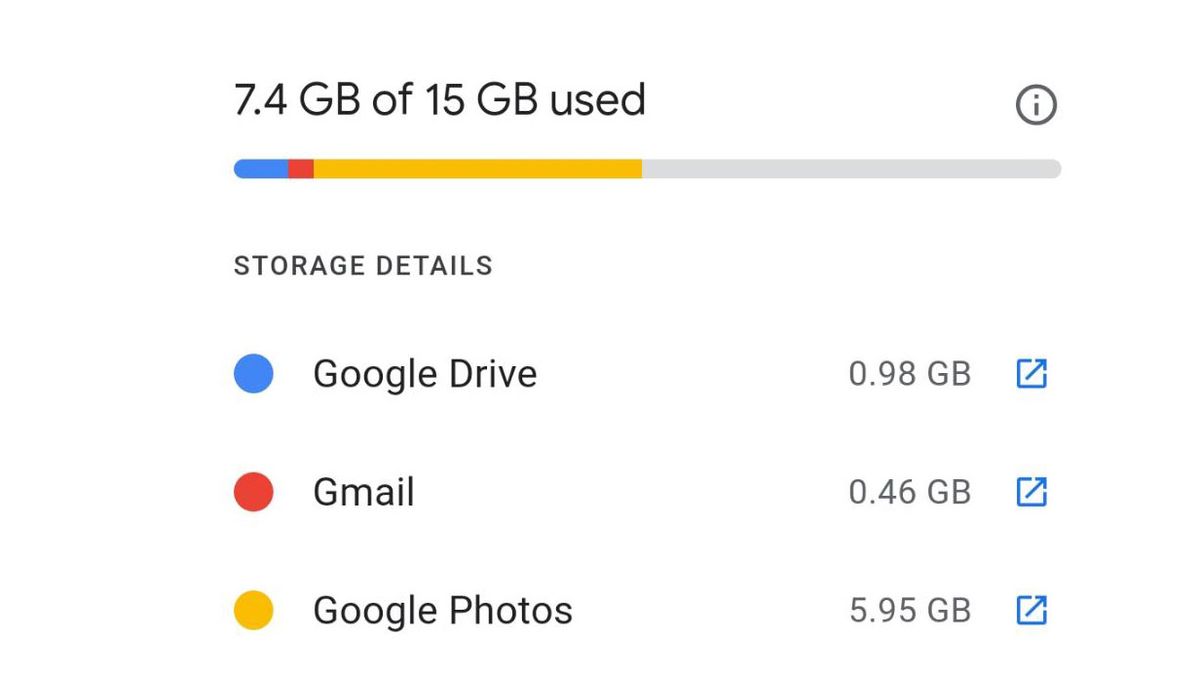The image size is (1200, 675).
Task: Select the Google Drive row
Action: (x=600, y=373)
